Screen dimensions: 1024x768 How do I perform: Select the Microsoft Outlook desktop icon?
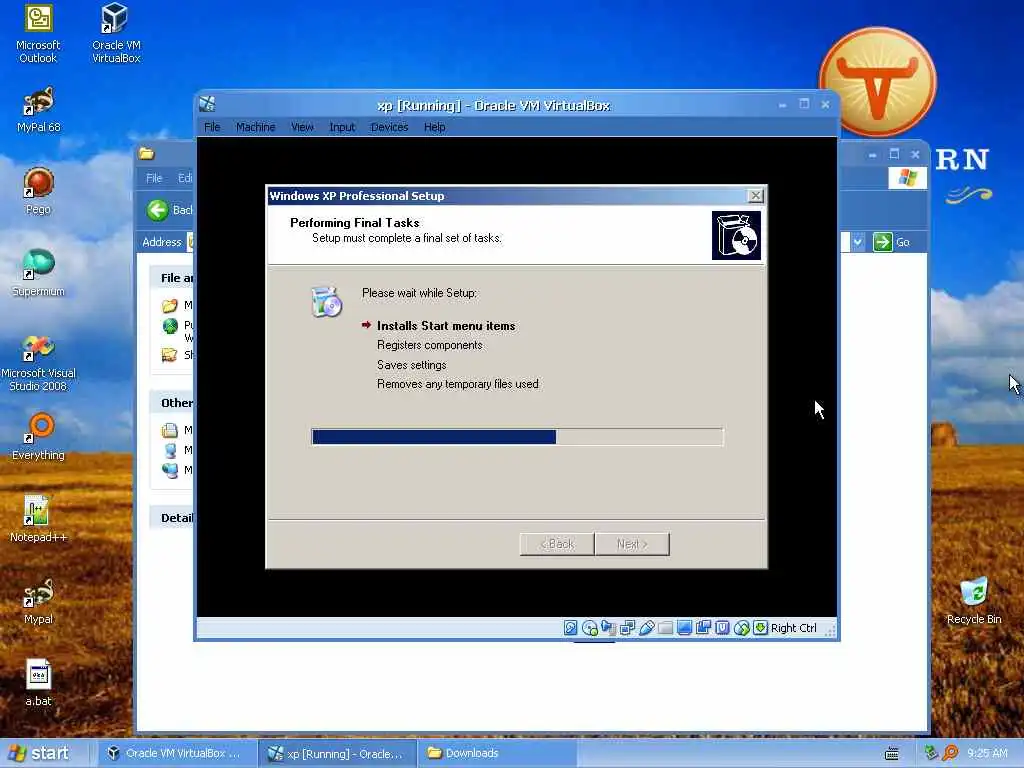[x=38, y=34]
